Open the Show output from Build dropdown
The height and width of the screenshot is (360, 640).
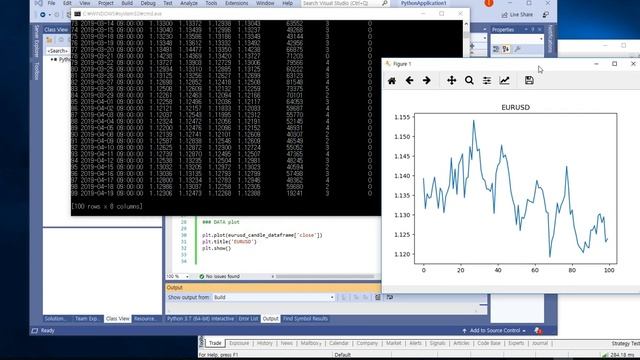(273, 298)
